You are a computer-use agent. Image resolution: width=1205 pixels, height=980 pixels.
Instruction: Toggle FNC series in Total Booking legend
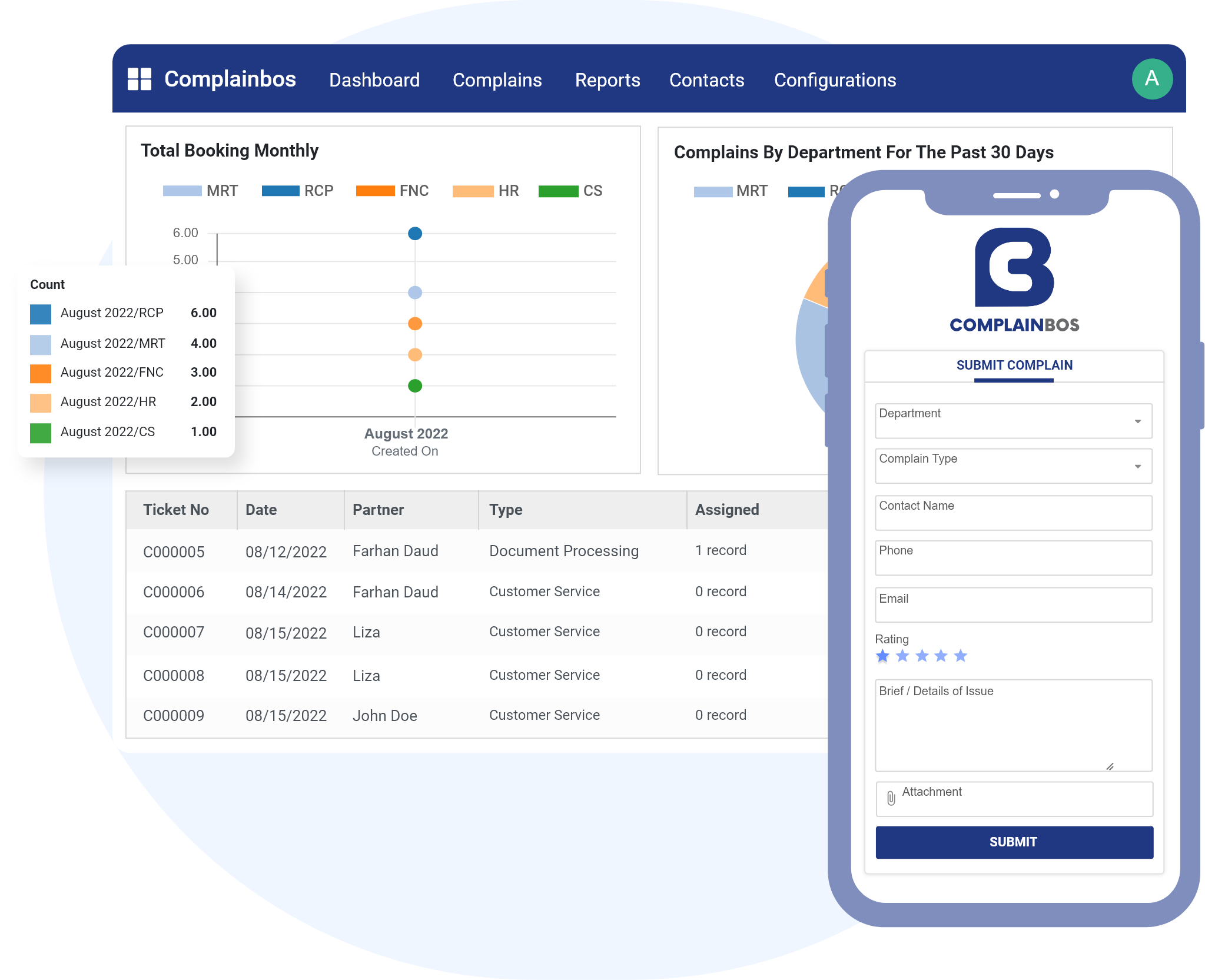click(392, 191)
